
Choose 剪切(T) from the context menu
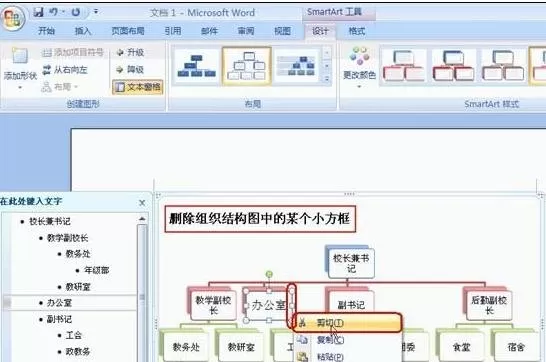pyautogui.click(x=347, y=323)
